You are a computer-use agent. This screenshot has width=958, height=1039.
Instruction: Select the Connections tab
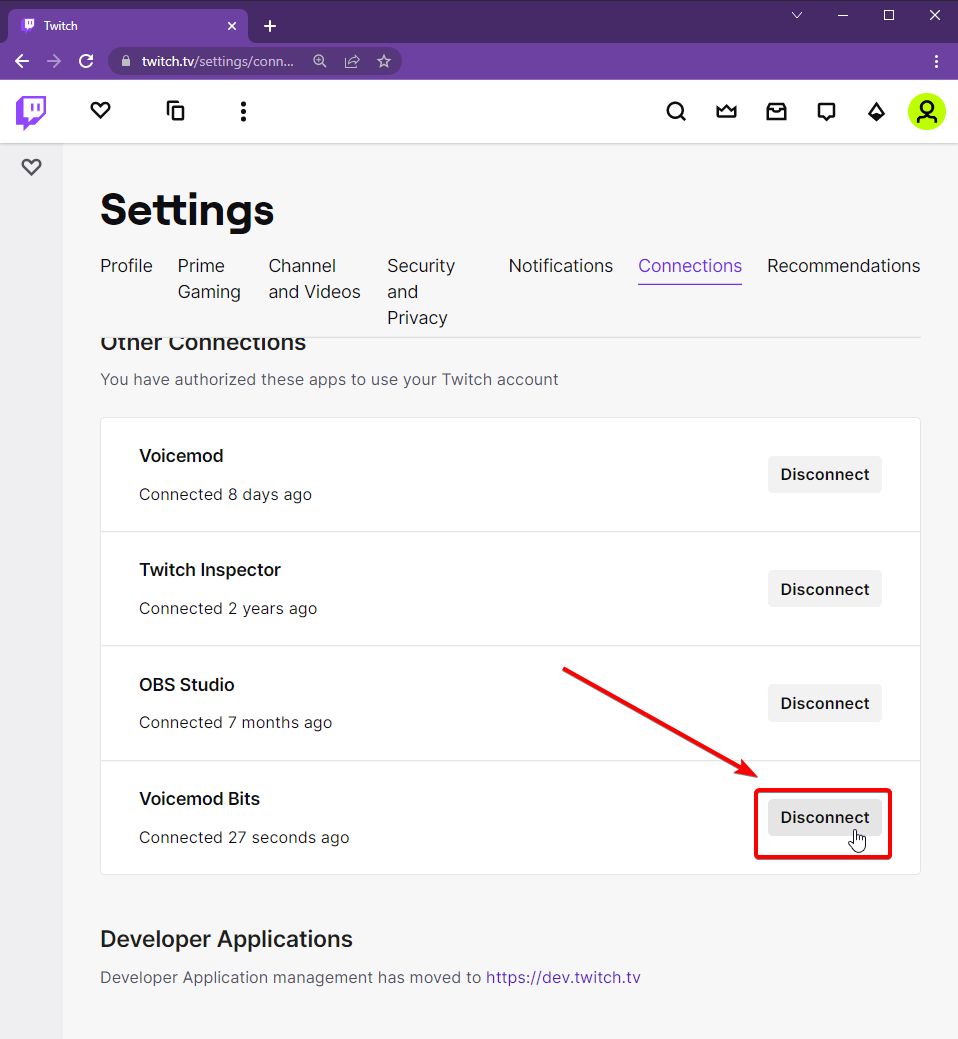(x=690, y=266)
